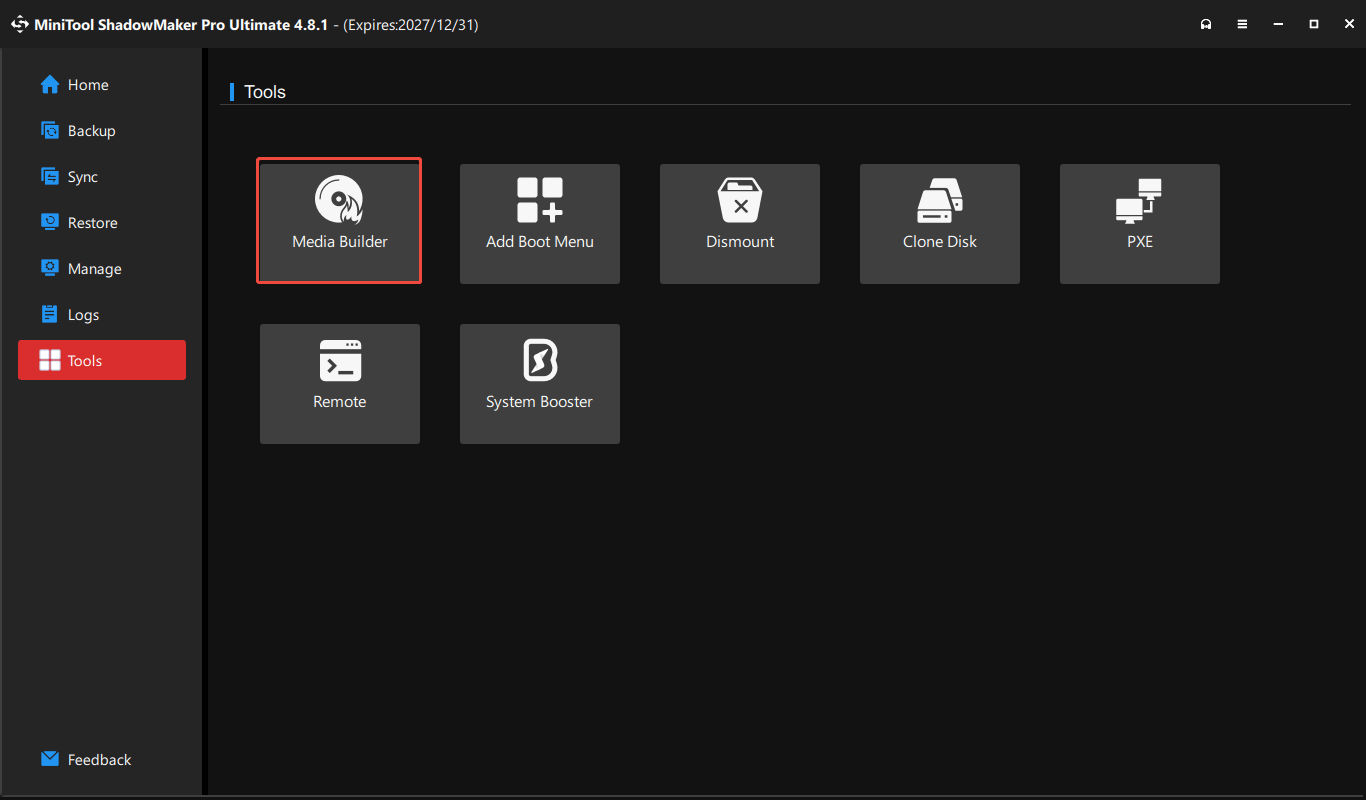Open the Remote control tool
The height and width of the screenshot is (800, 1366).
(x=340, y=383)
